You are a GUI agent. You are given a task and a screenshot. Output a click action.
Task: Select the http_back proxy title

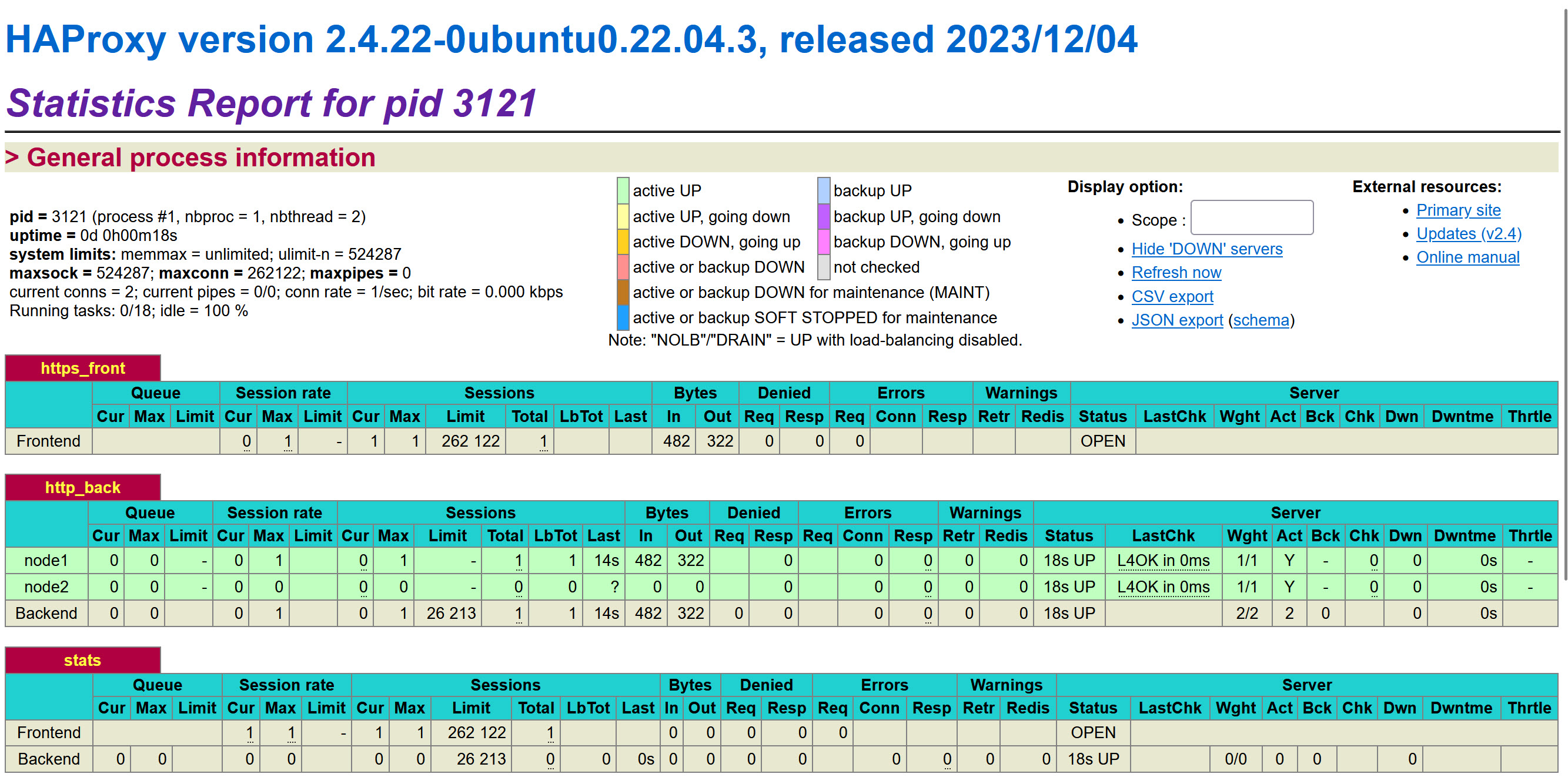[83, 488]
